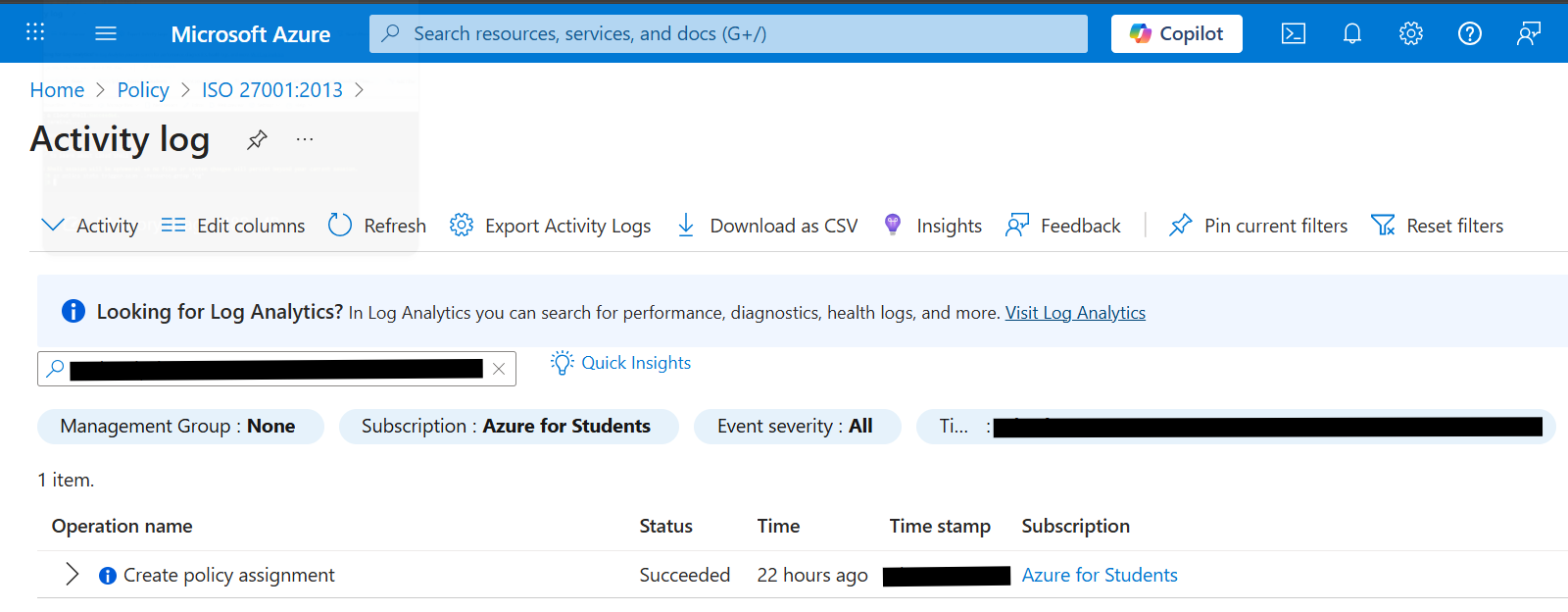Open the more options ellipsis beside Activity log

coord(305,139)
